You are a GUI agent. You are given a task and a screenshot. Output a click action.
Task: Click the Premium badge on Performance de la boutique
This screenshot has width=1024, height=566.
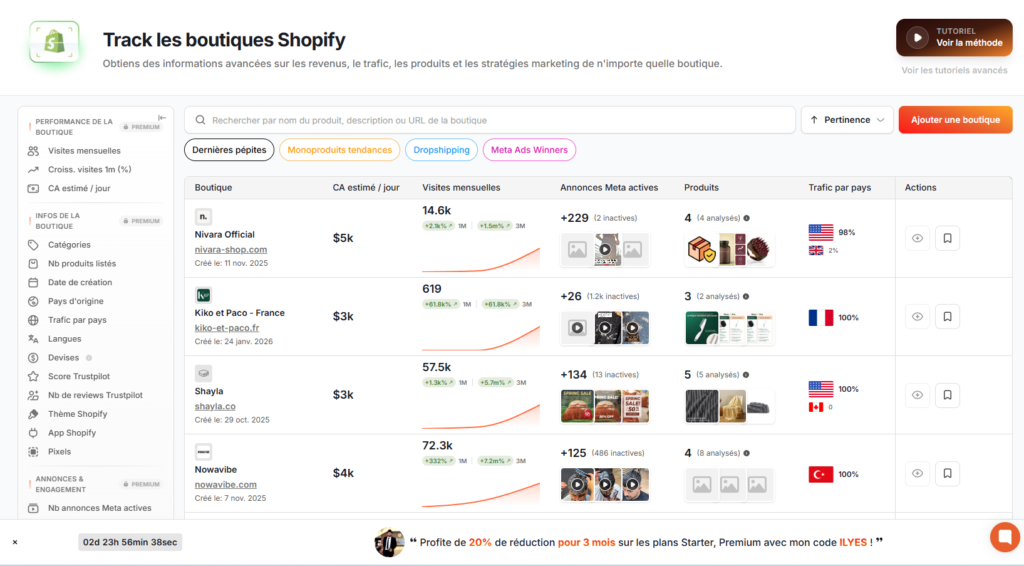tap(142, 127)
